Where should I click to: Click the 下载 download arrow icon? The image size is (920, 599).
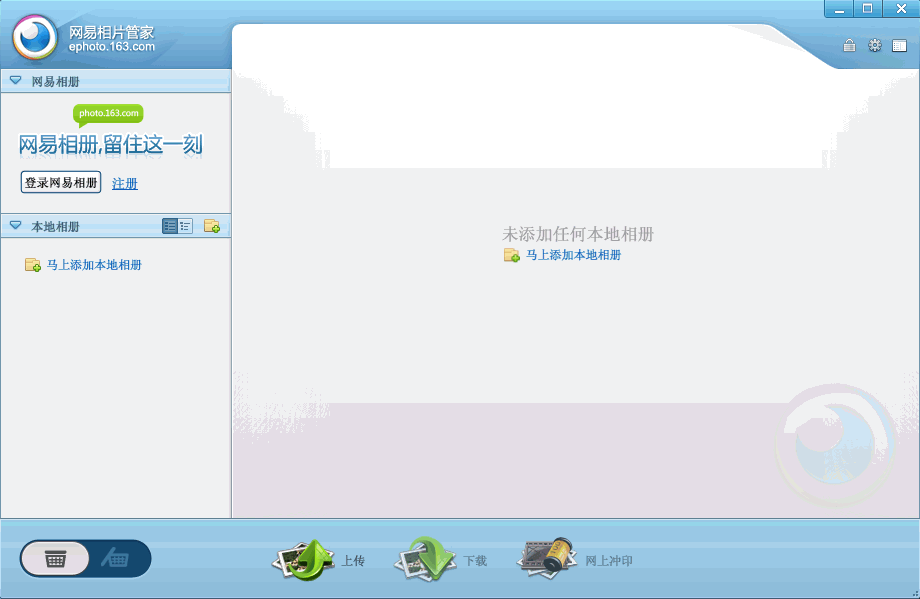click(425, 559)
